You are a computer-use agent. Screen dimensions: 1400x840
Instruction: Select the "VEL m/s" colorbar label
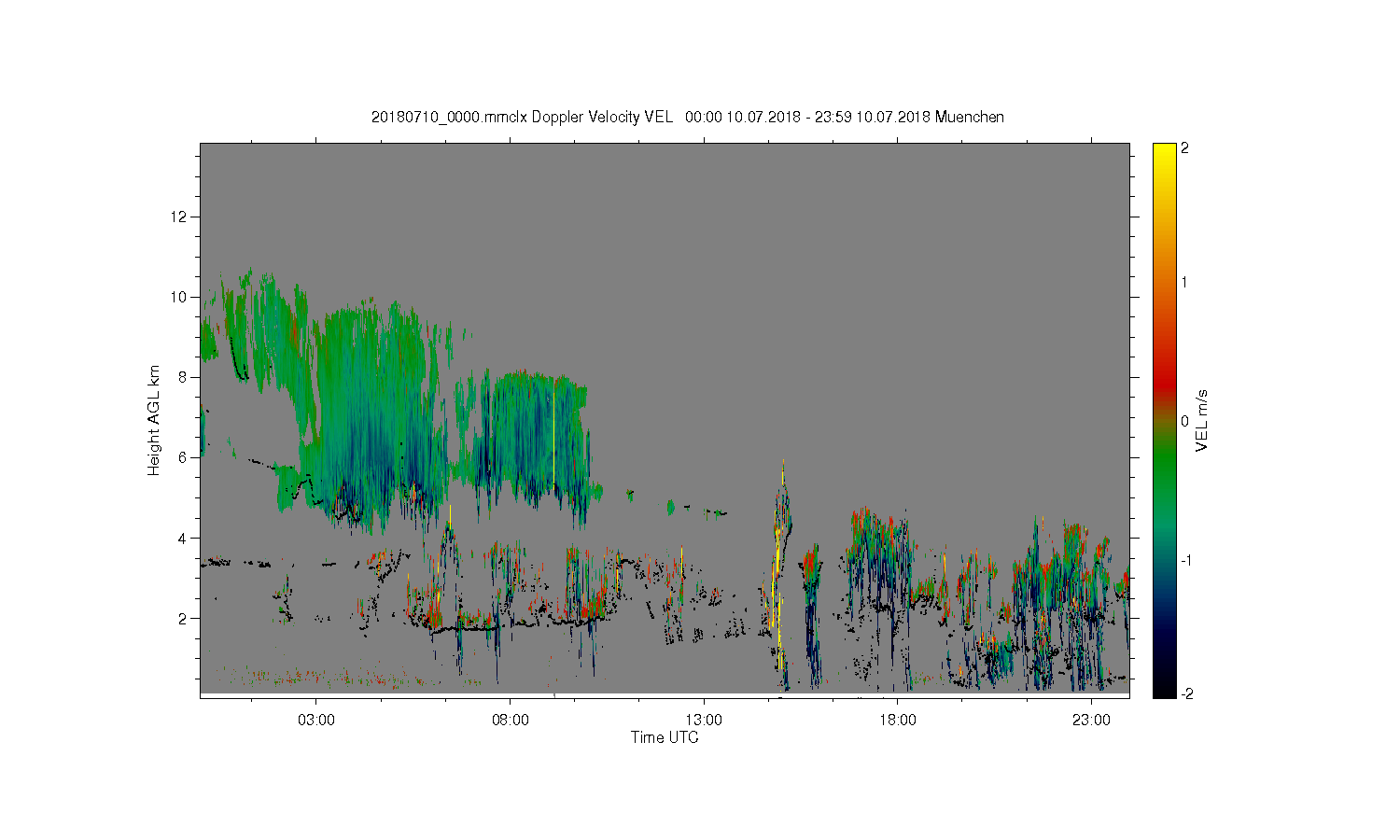click(1202, 421)
